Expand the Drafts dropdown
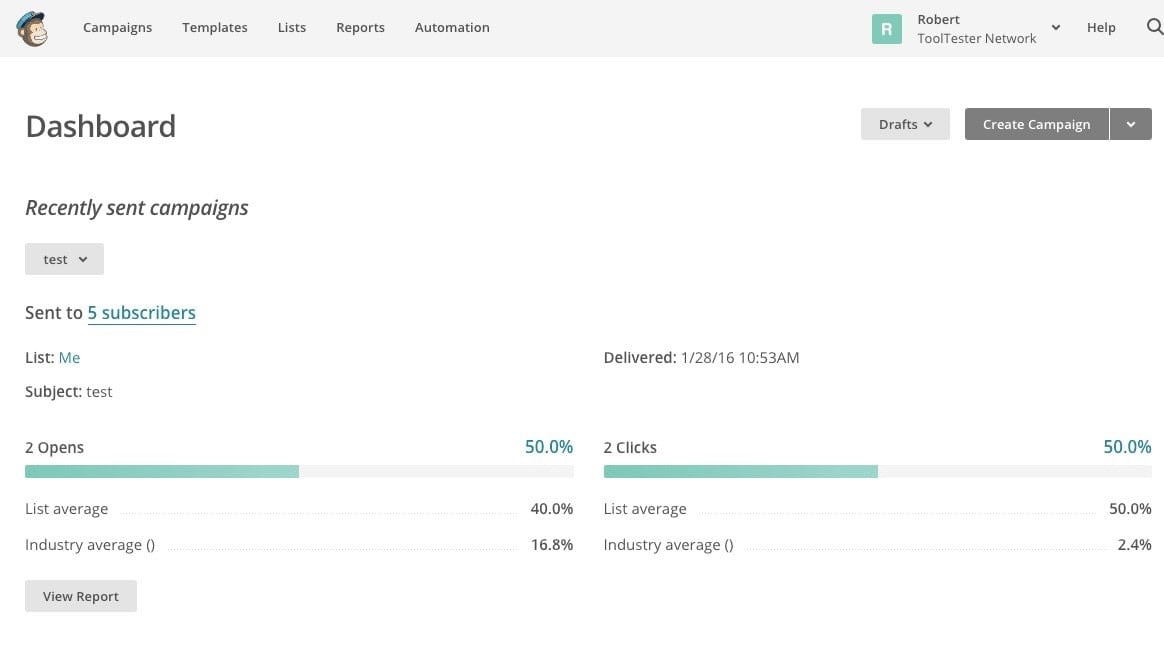 (905, 124)
